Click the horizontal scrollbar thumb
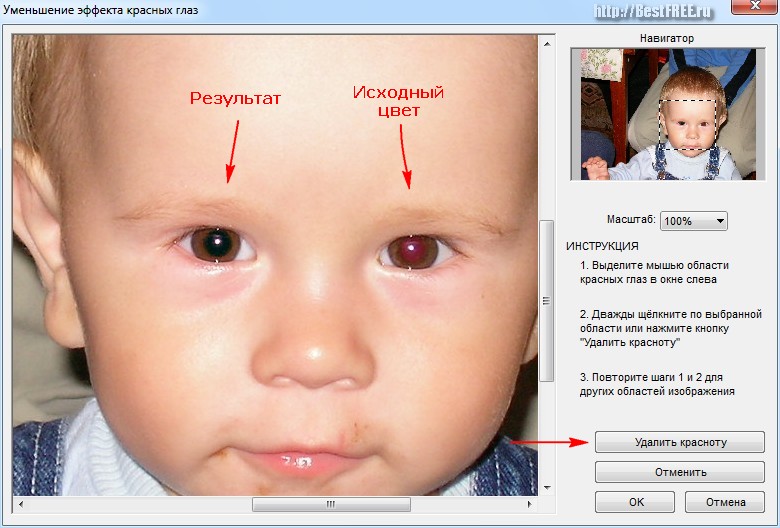 [x=331, y=504]
